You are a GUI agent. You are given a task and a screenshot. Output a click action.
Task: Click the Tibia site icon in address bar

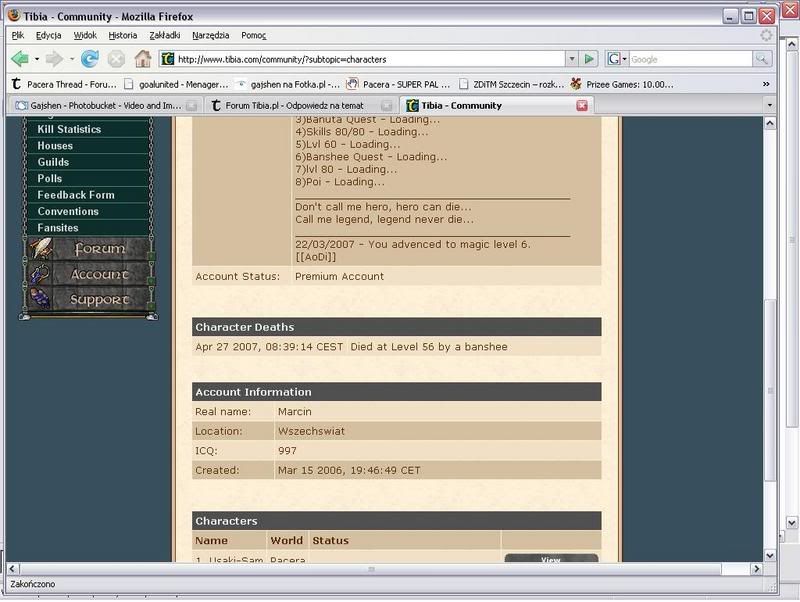pyautogui.click(x=167, y=59)
